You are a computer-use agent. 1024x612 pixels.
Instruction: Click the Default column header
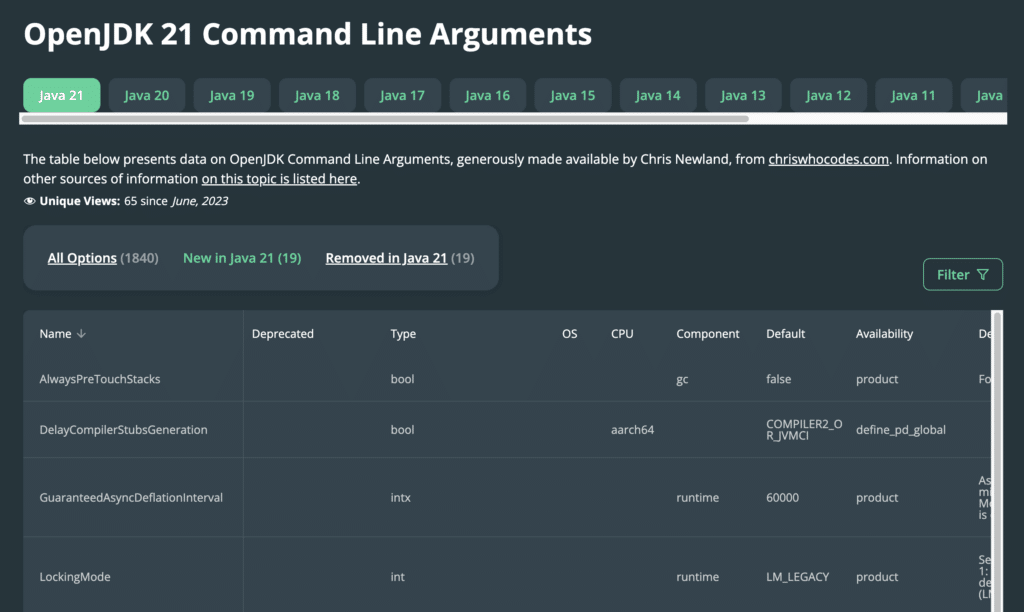tap(786, 334)
